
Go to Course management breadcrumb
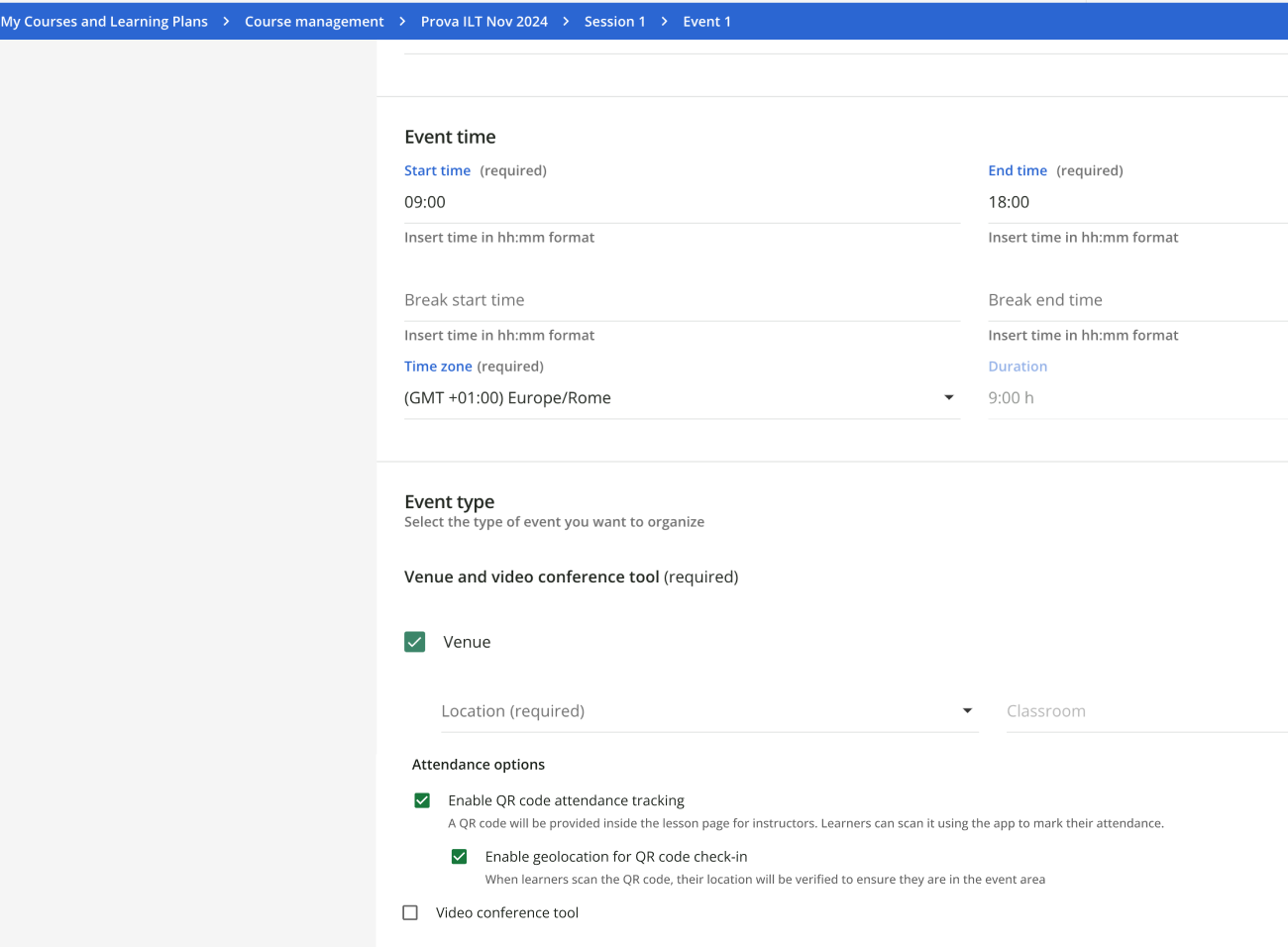coord(314,22)
